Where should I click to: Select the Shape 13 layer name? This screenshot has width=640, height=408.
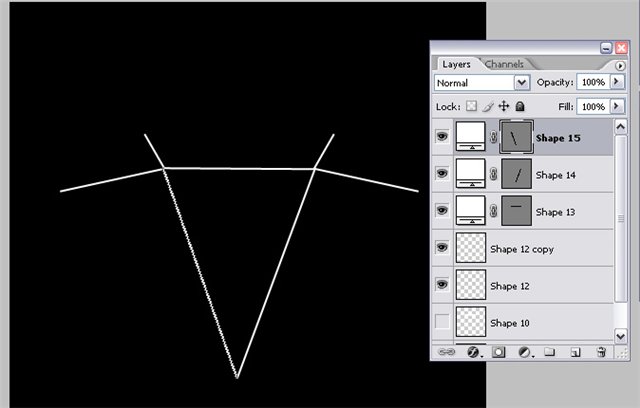[x=555, y=212]
